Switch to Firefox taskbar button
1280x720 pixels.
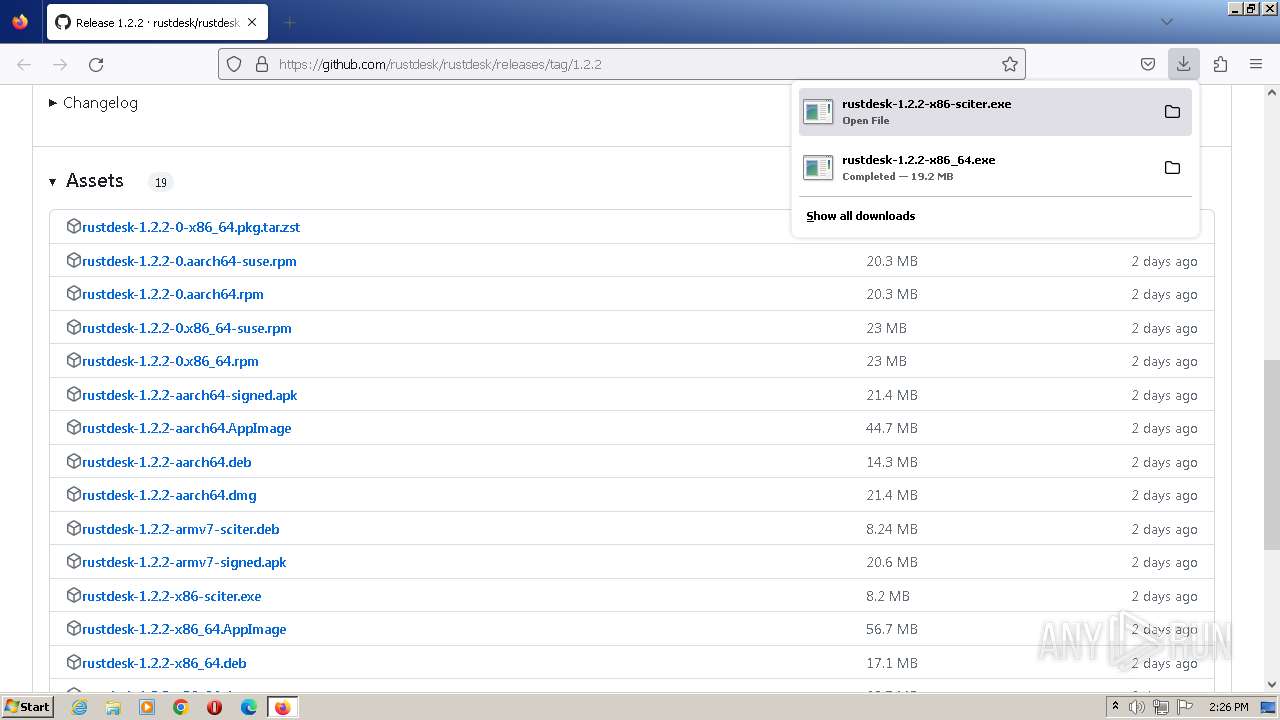coord(282,707)
